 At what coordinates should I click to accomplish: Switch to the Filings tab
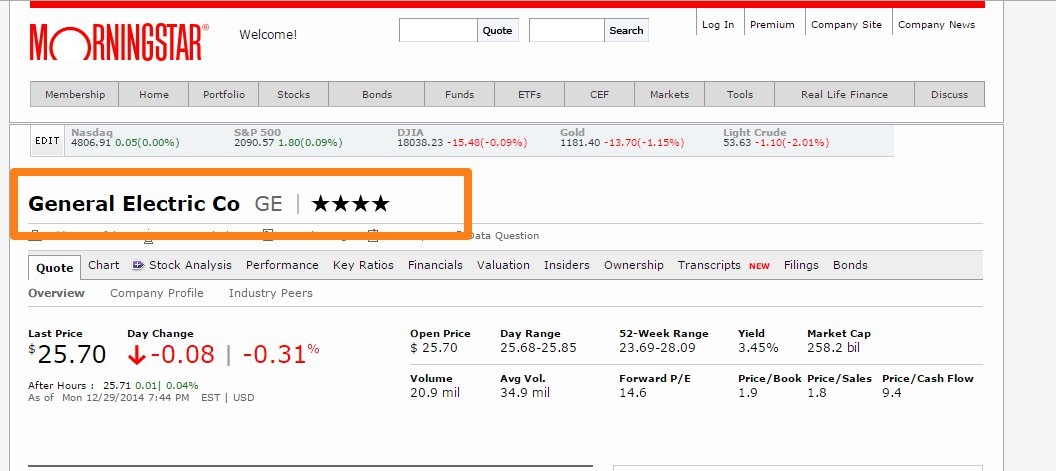pyautogui.click(x=801, y=265)
